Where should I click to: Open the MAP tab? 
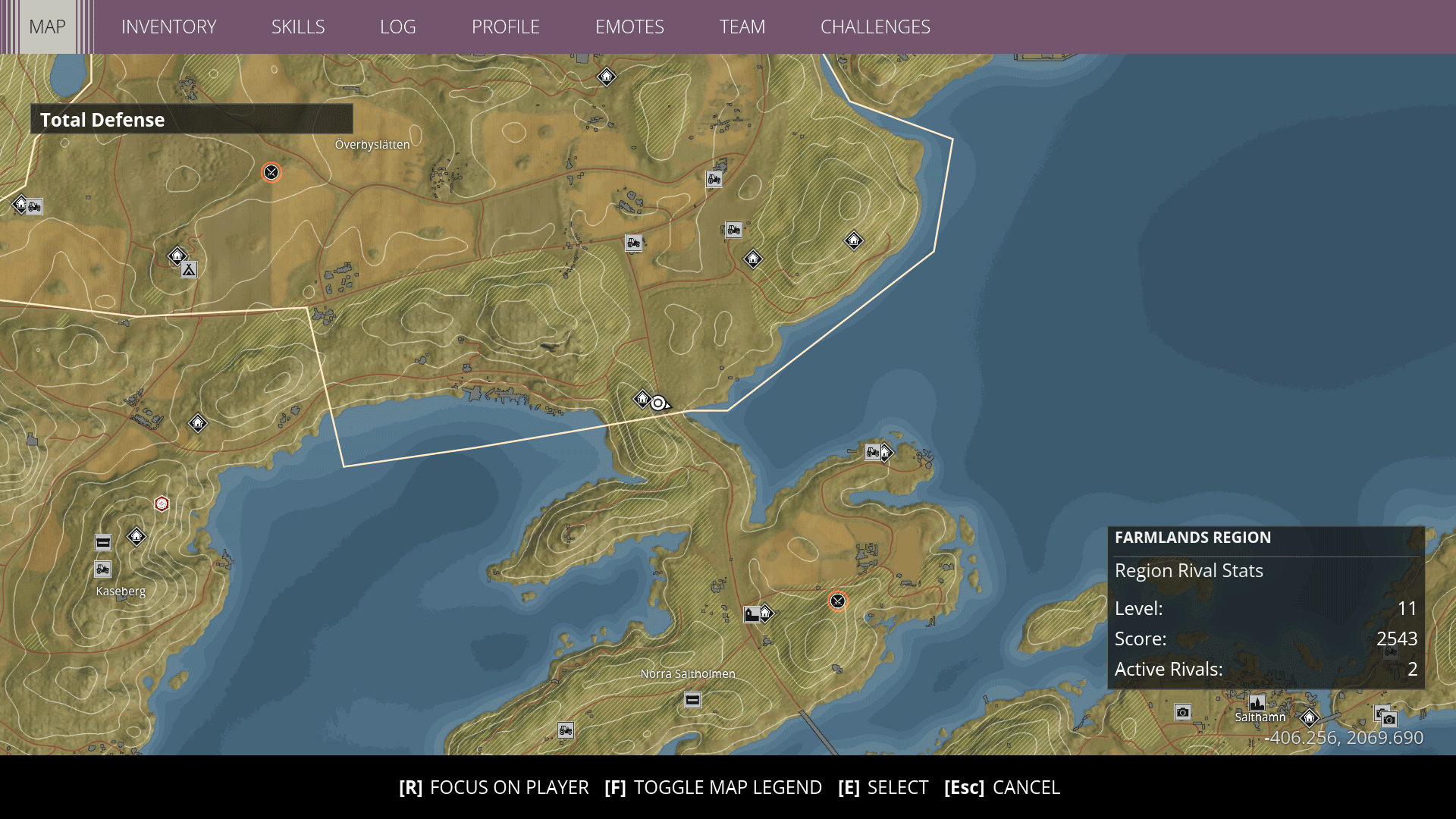(x=47, y=27)
